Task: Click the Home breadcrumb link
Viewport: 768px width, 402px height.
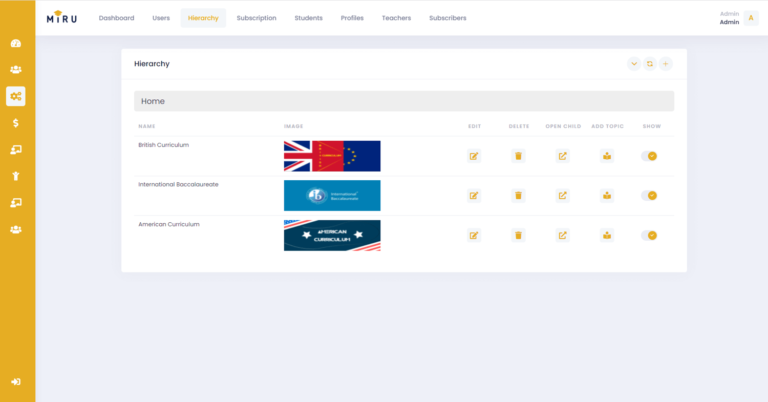Action: tap(153, 101)
